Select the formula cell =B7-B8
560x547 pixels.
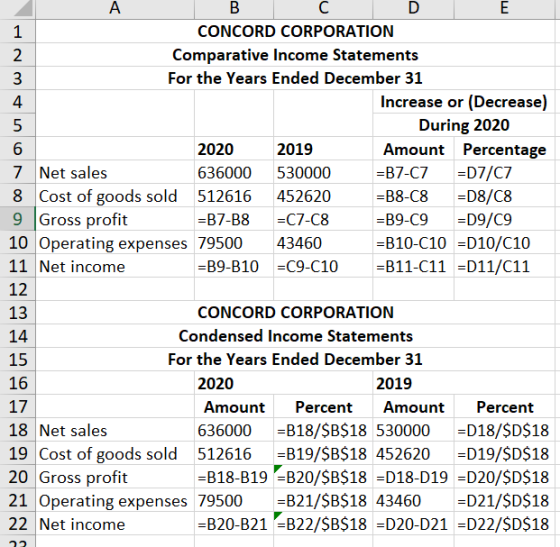(234, 219)
